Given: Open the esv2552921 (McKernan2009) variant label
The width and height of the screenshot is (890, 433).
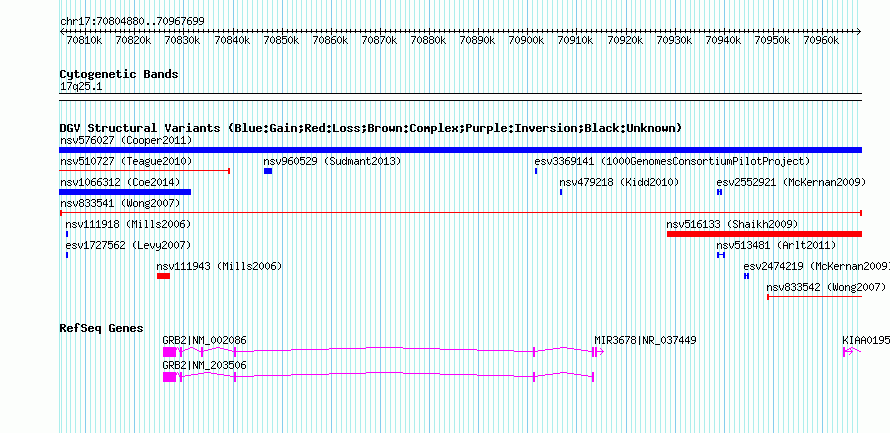Looking at the screenshot, I should [791, 182].
